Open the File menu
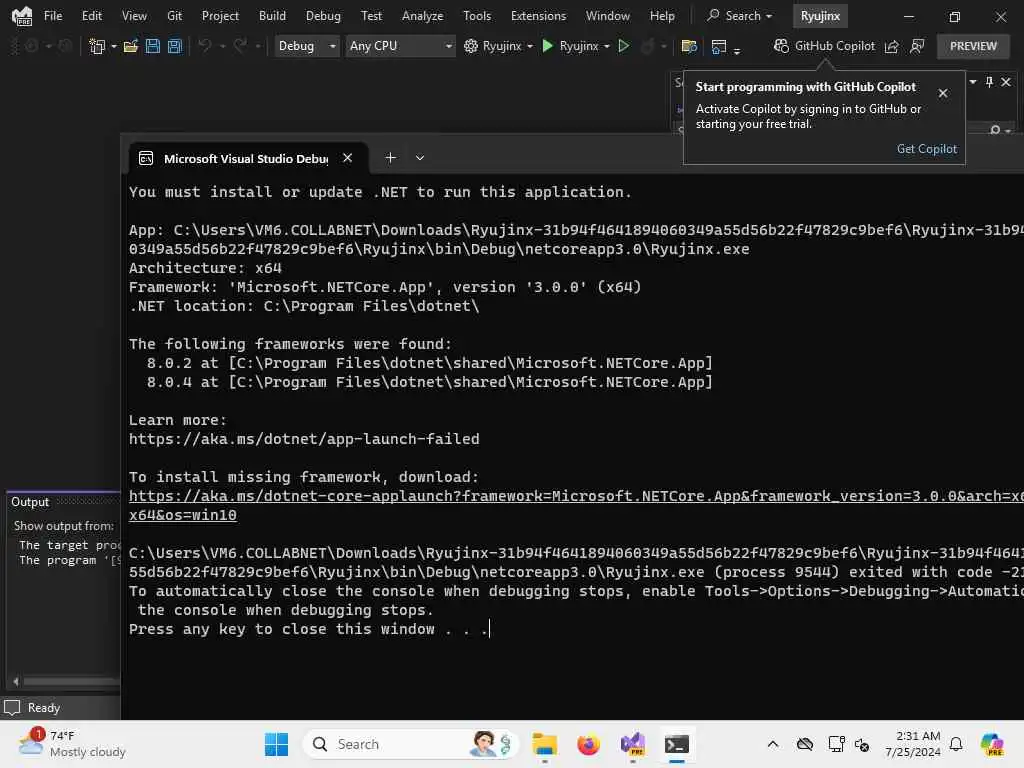1024x768 pixels. 53,16
